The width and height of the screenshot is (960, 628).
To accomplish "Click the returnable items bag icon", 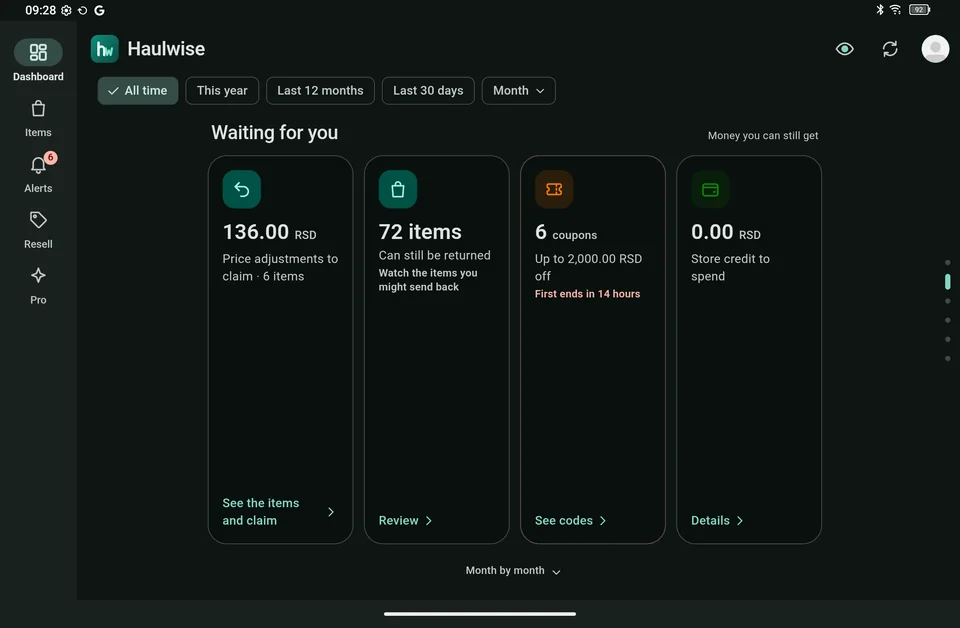I will tap(397, 189).
